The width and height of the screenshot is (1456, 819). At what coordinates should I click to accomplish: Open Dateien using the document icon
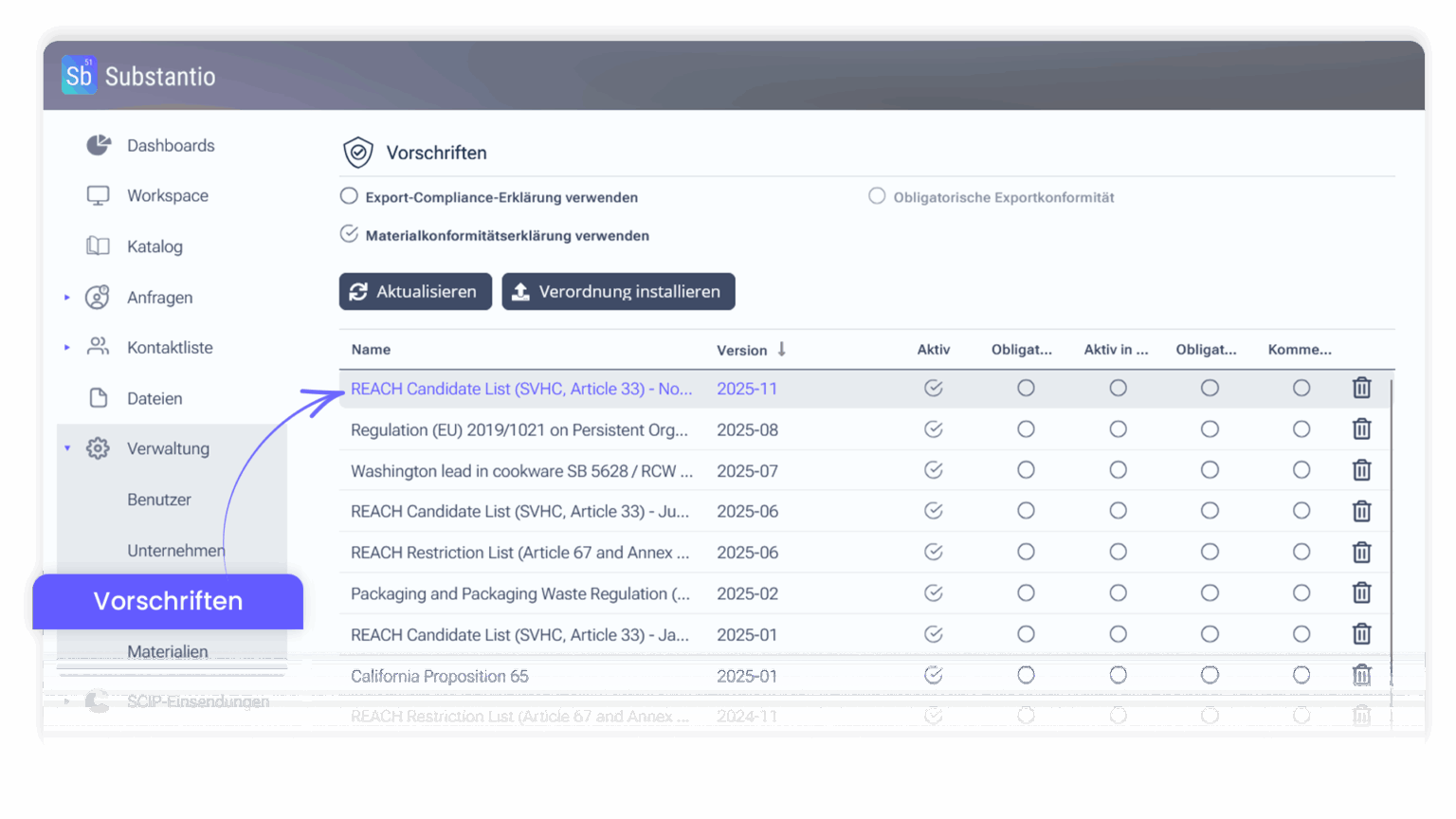click(x=98, y=397)
